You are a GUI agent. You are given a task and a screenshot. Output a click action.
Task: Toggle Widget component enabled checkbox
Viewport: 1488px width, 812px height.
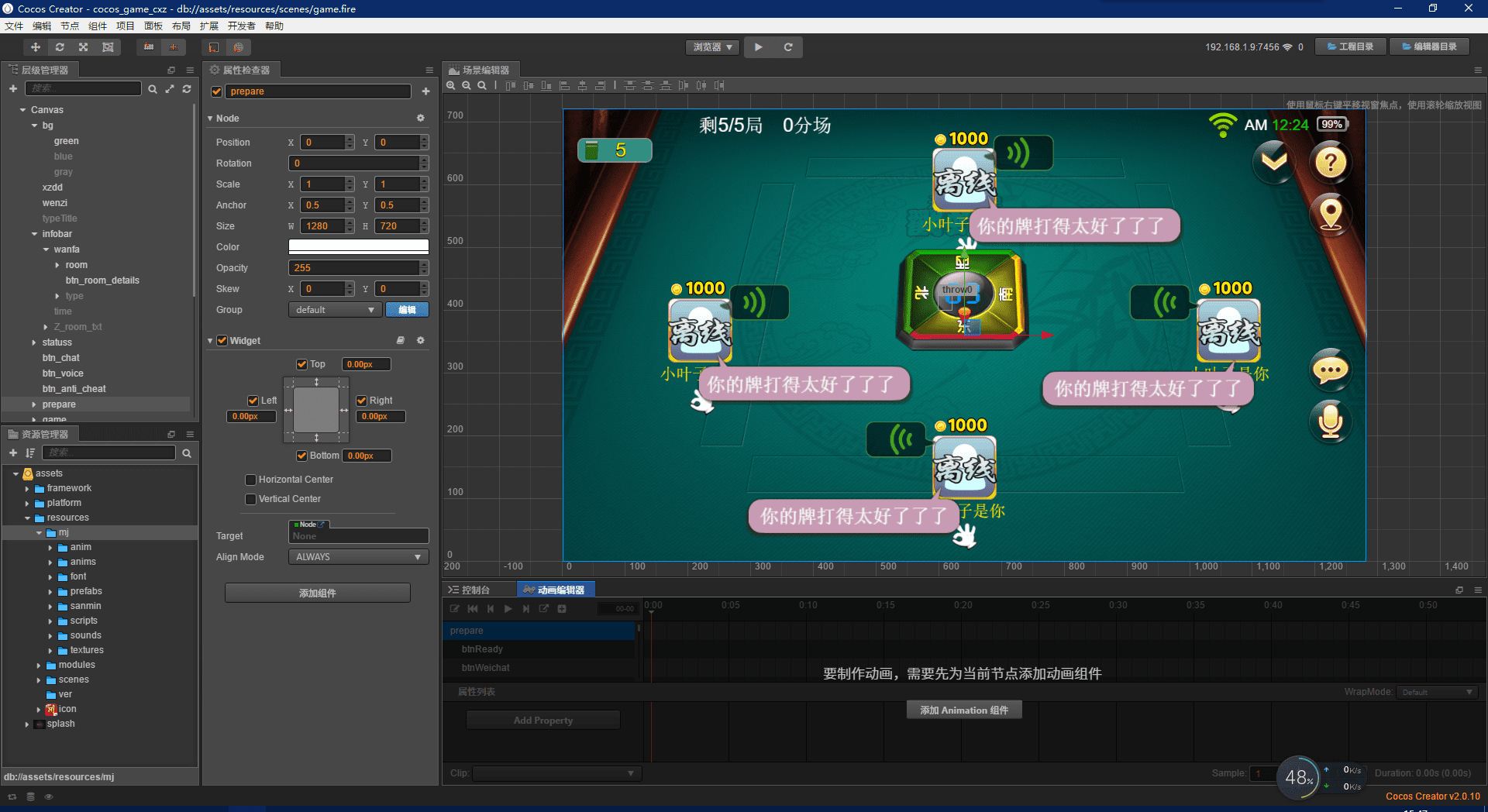coord(222,341)
